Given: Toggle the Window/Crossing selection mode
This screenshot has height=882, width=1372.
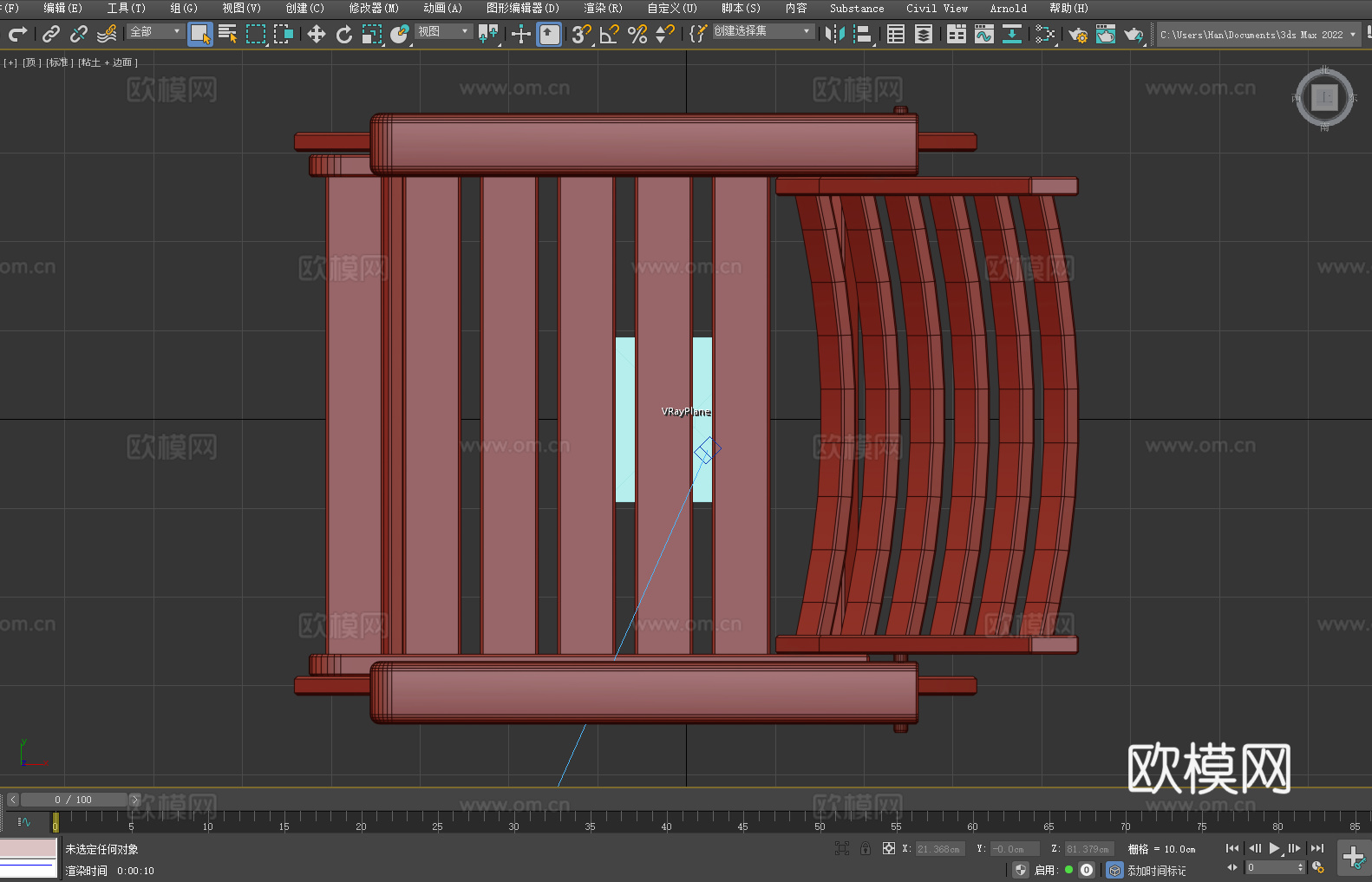Looking at the screenshot, I should coord(284,34).
